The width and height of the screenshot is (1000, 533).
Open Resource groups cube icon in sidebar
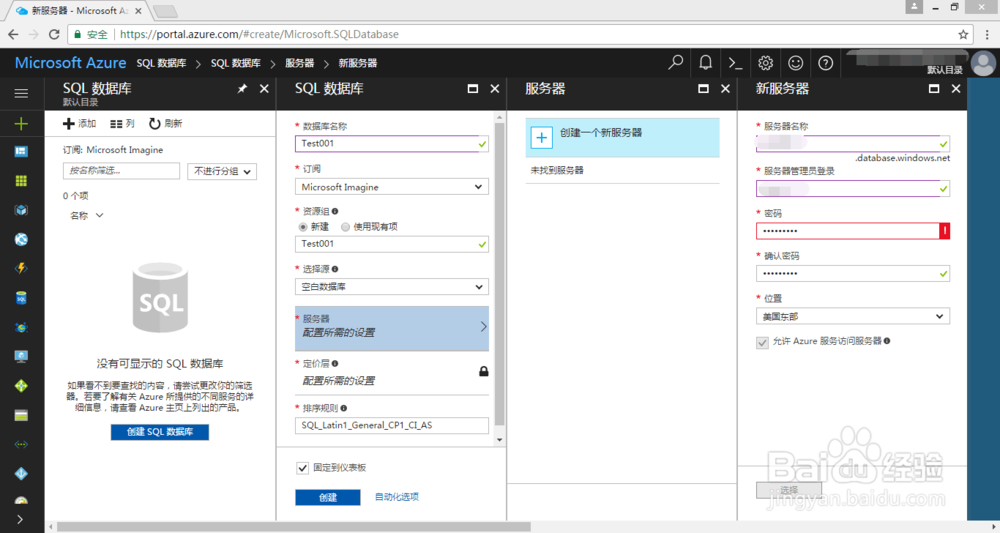[21, 210]
